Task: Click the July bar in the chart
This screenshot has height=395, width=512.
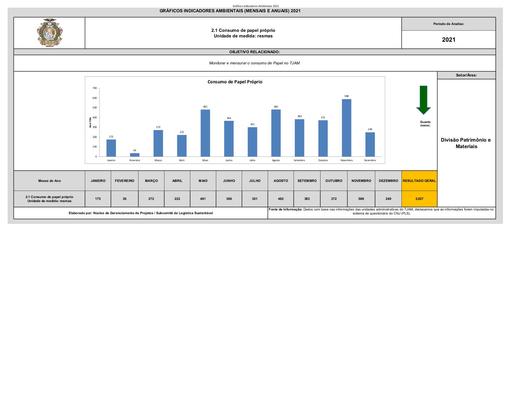Action: (x=252, y=142)
